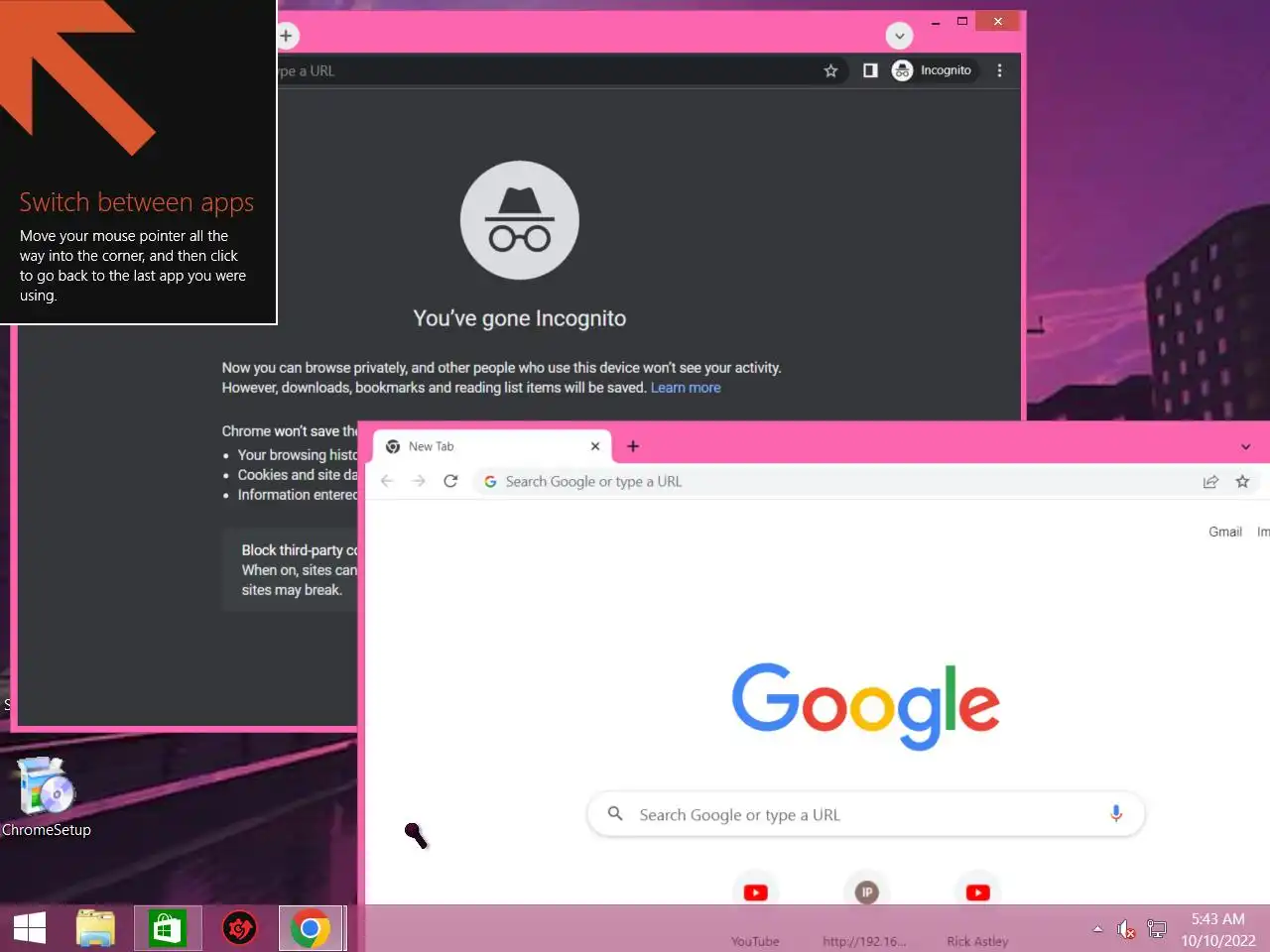Image resolution: width=1270 pixels, height=952 pixels.
Task: Share this page icon in address bar
Action: pos(1210,481)
